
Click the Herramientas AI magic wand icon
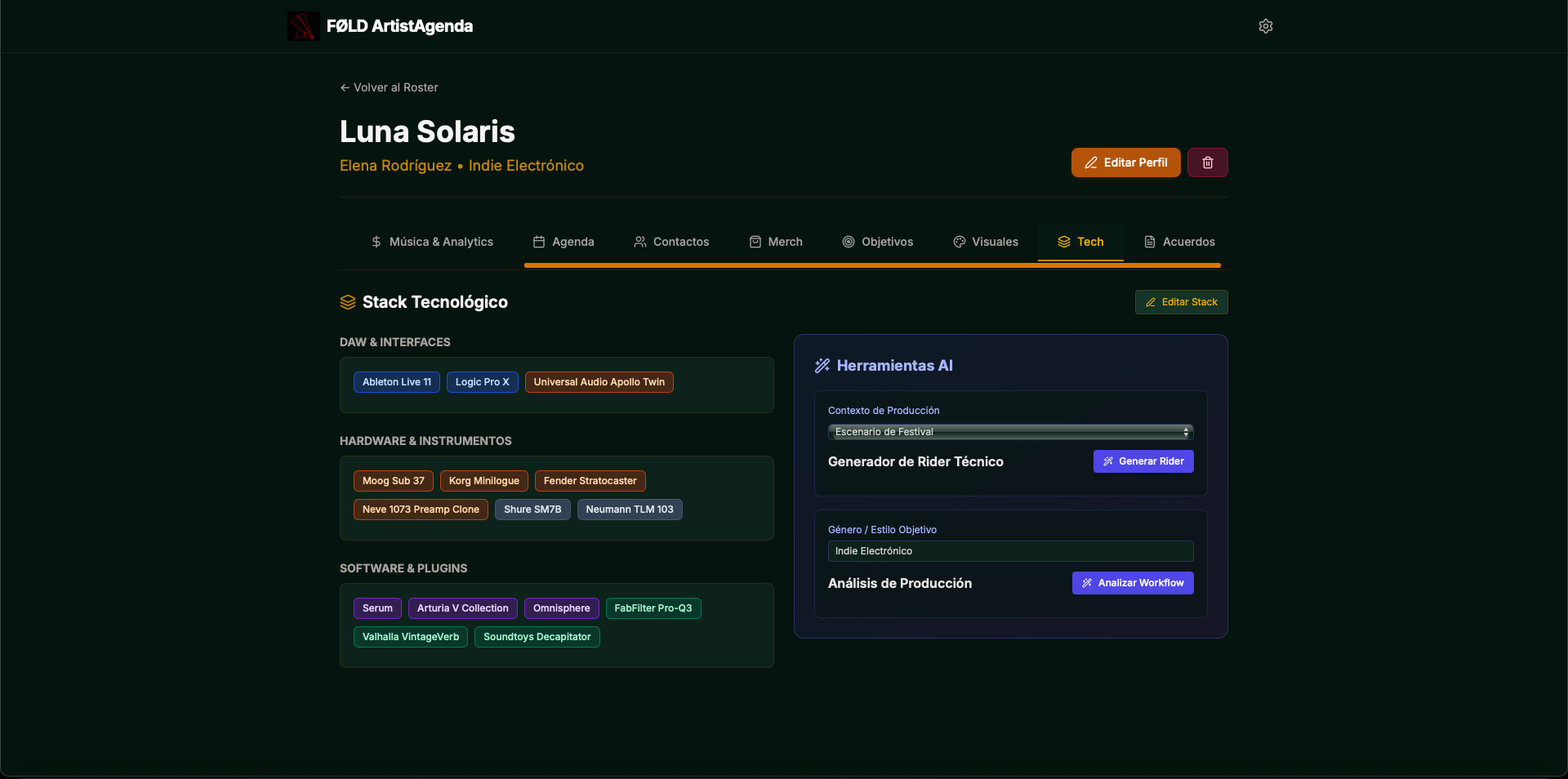point(822,366)
